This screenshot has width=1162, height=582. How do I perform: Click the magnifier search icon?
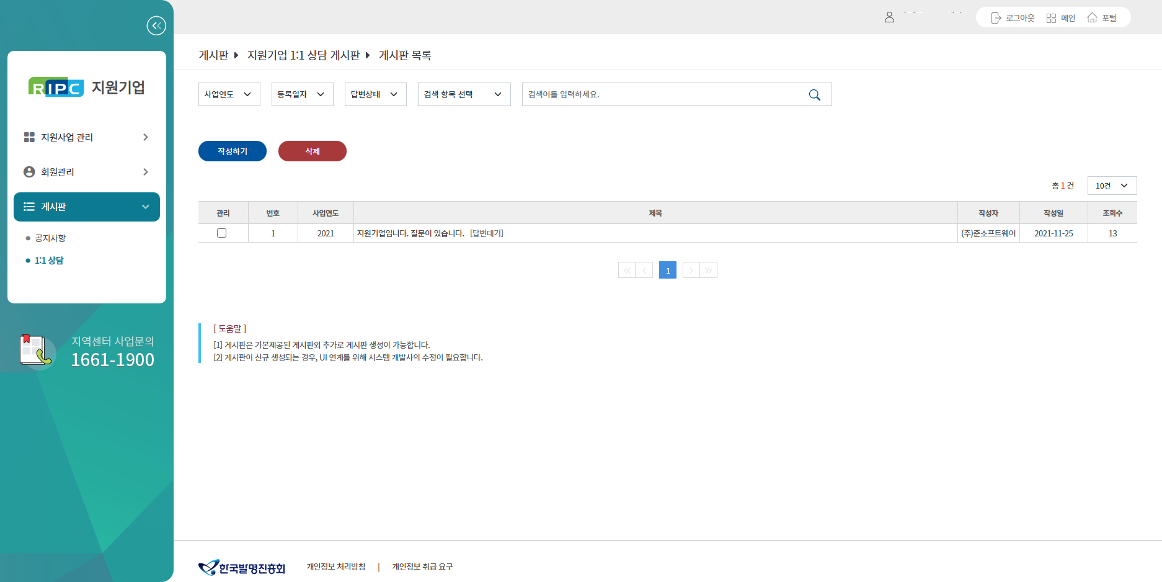click(x=814, y=95)
